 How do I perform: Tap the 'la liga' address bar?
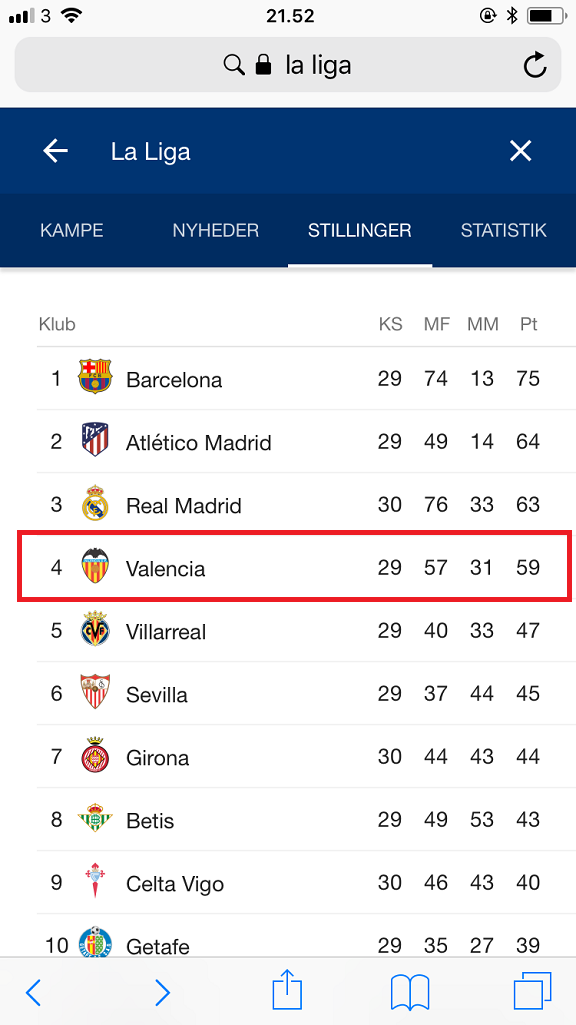(x=288, y=65)
